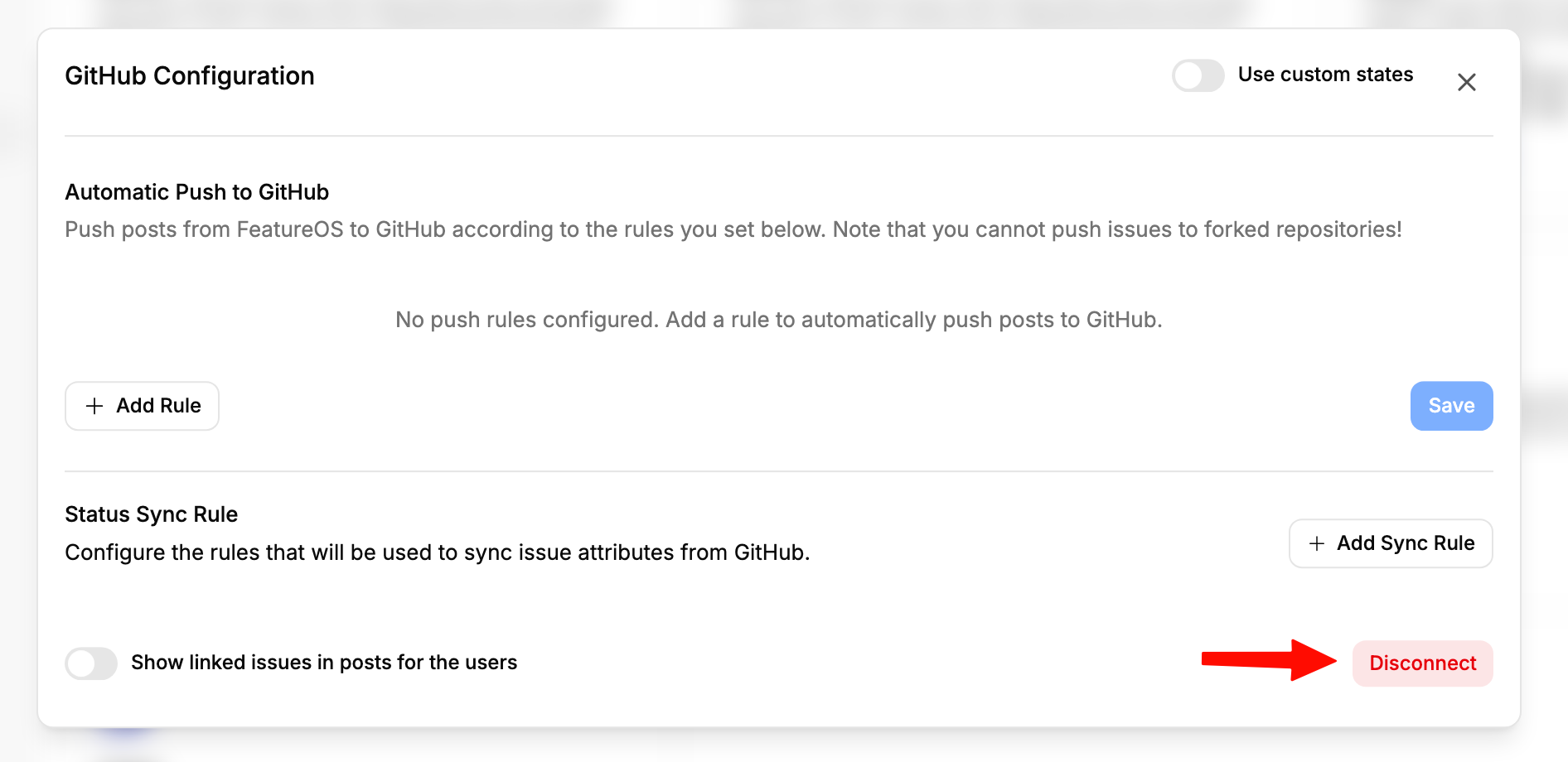Select the Automatic Push to GitHub heading
Screen dimensions: 1568x762
point(197,192)
